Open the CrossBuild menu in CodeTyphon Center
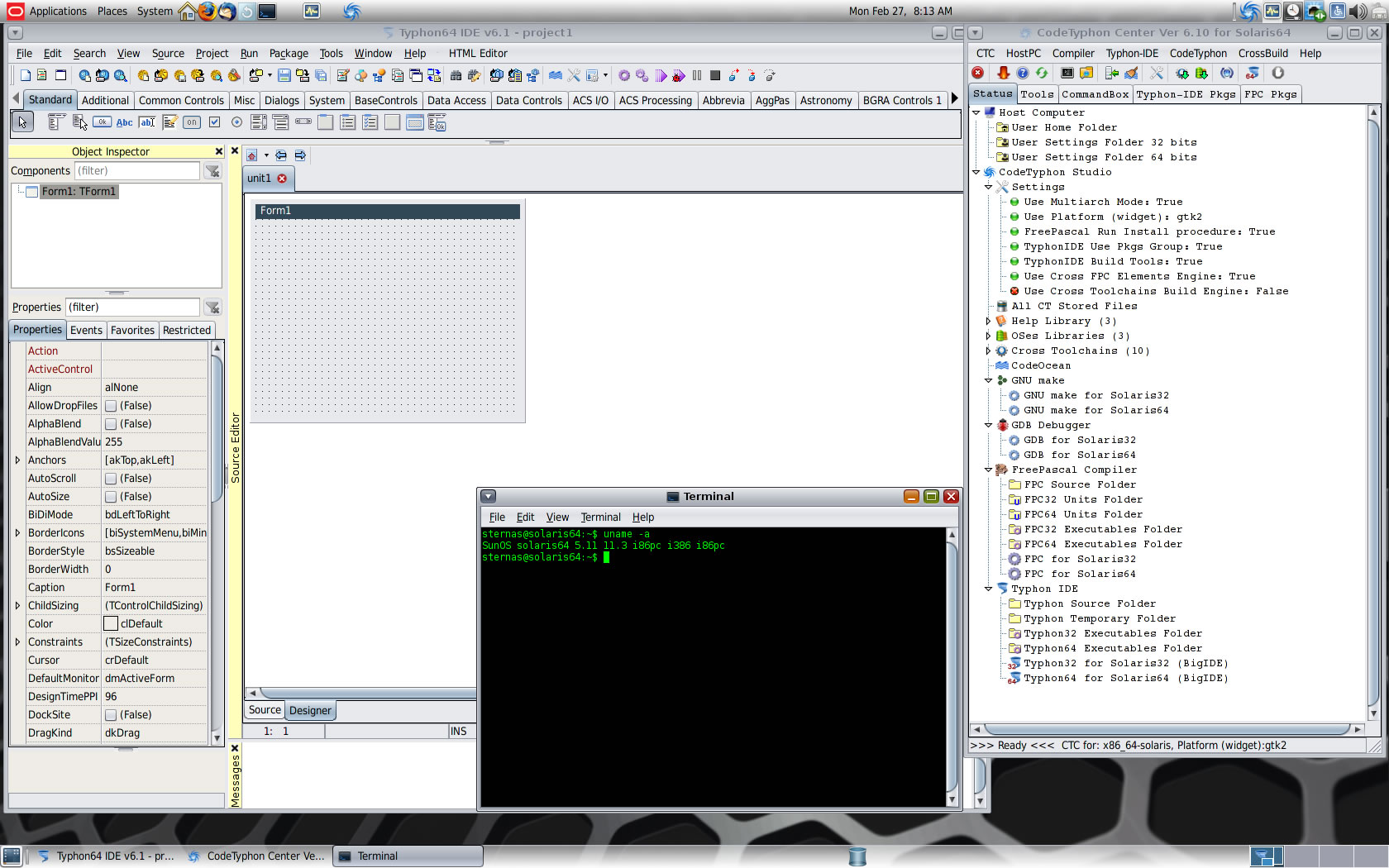 pos(1263,54)
